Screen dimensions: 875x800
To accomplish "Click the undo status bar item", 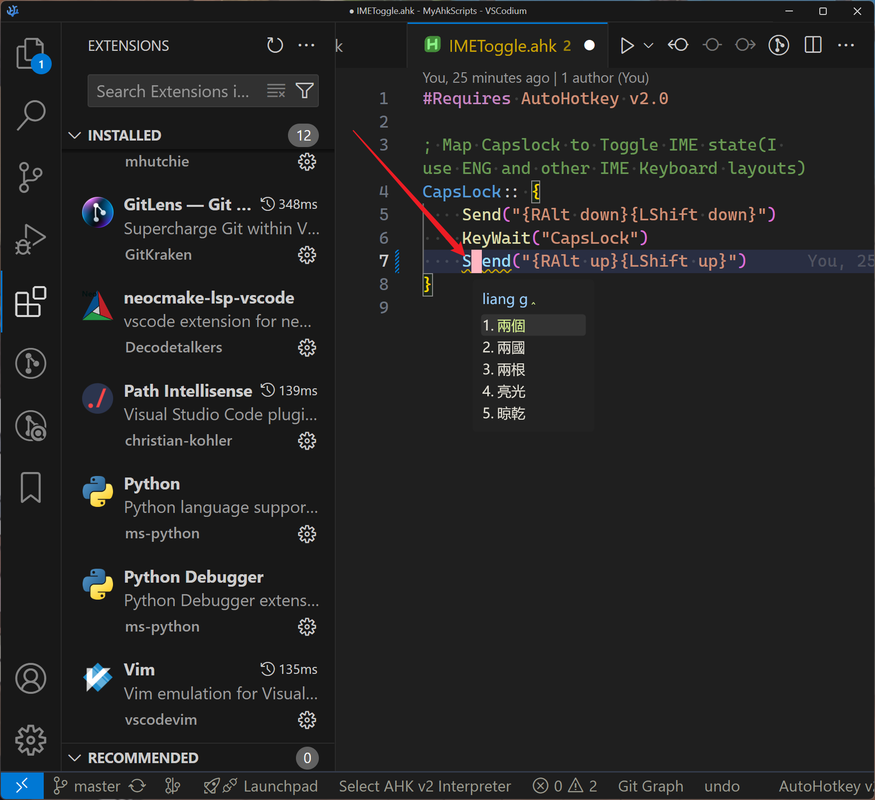I will [722, 786].
